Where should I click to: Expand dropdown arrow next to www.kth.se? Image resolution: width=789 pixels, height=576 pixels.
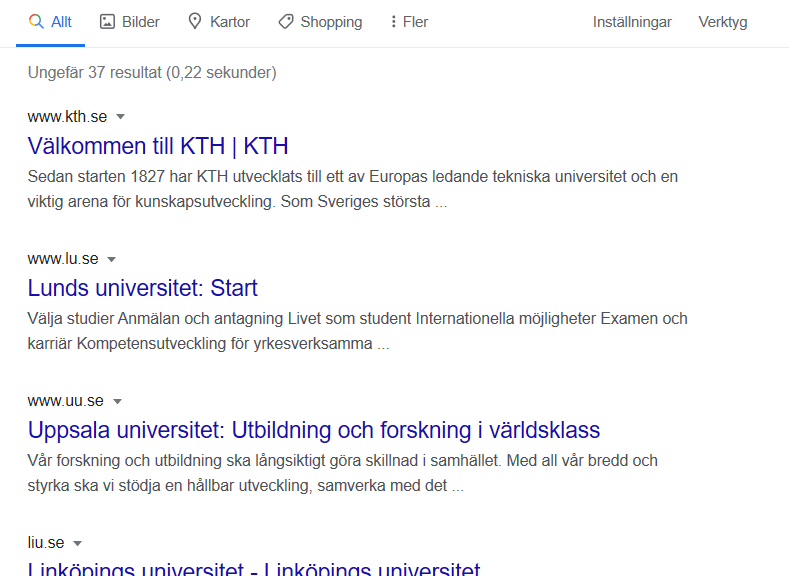coord(120,117)
